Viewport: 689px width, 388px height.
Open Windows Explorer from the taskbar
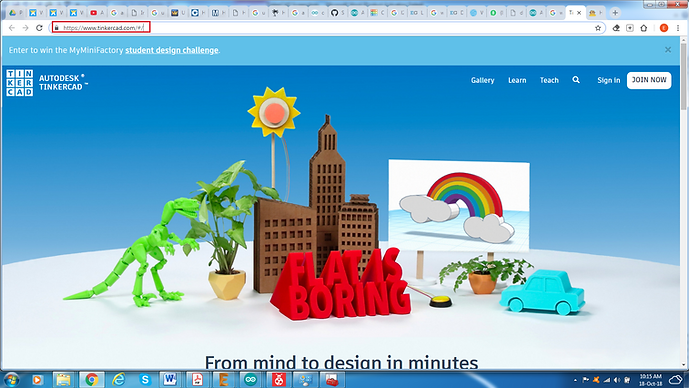[64, 379]
